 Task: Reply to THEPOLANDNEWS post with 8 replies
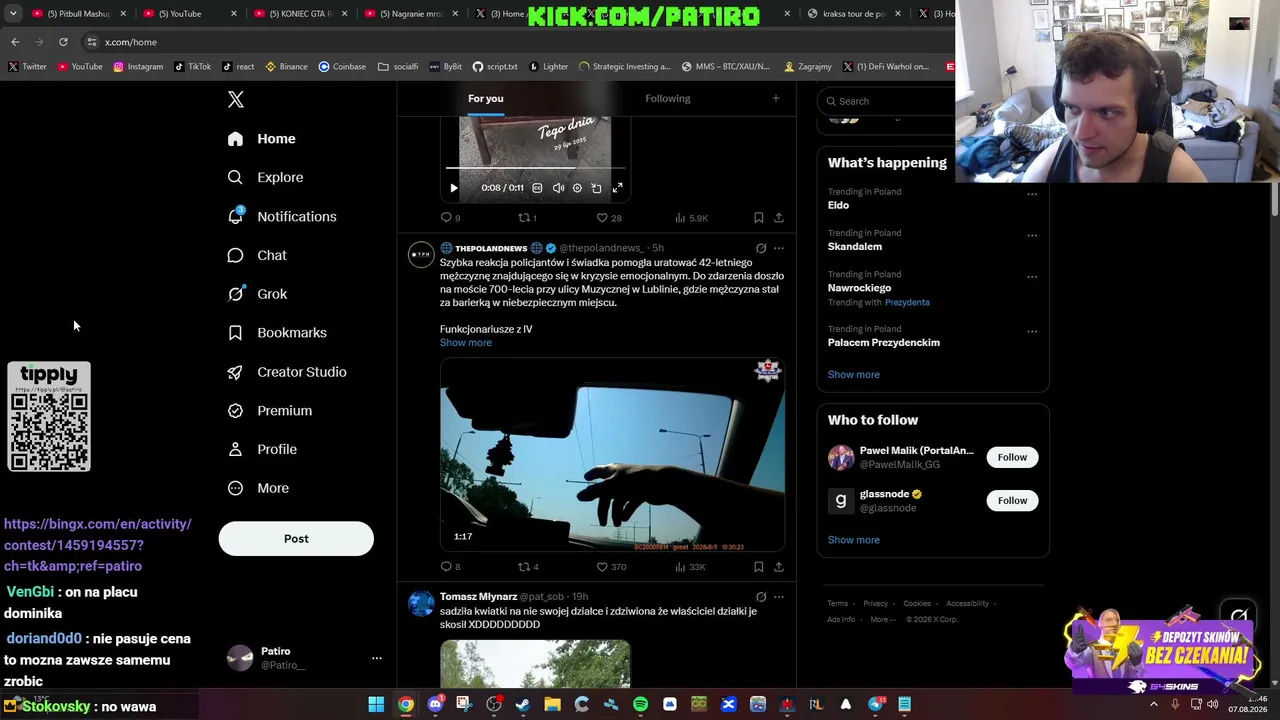point(450,567)
